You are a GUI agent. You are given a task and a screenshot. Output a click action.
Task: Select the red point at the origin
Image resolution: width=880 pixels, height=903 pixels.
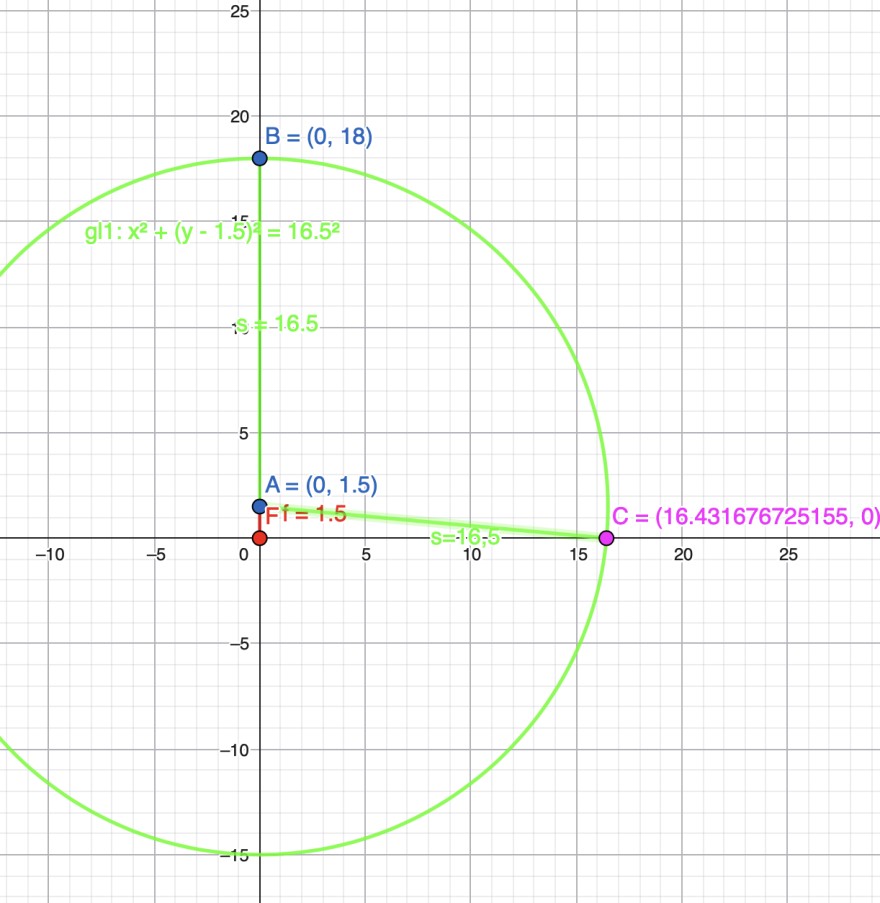(260, 538)
